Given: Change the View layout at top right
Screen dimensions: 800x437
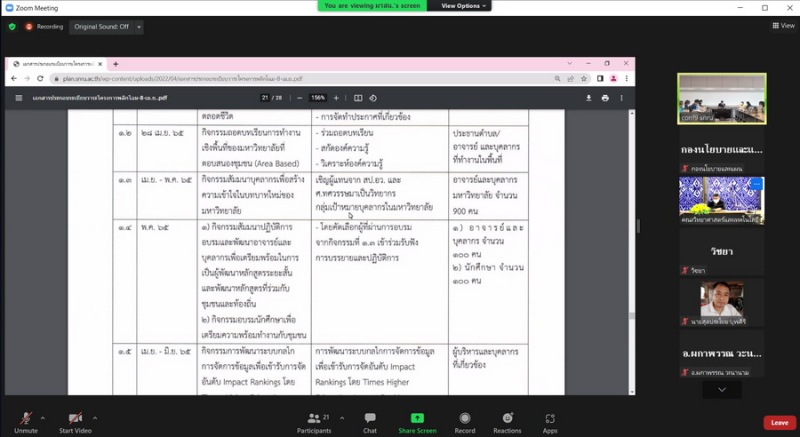Looking at the screenshot, I should point(781,27).
